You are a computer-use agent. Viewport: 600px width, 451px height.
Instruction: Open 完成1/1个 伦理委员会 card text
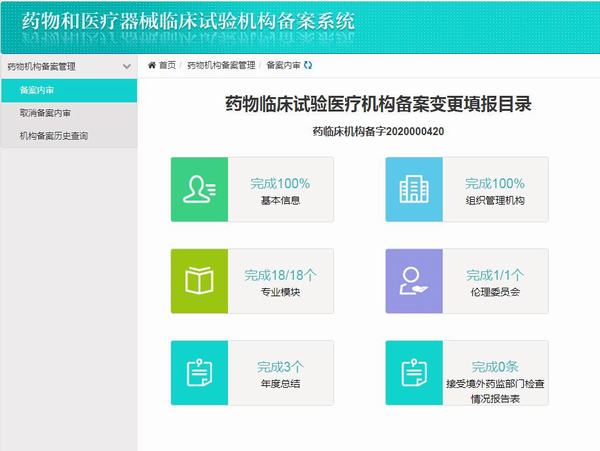pos(494,281)
